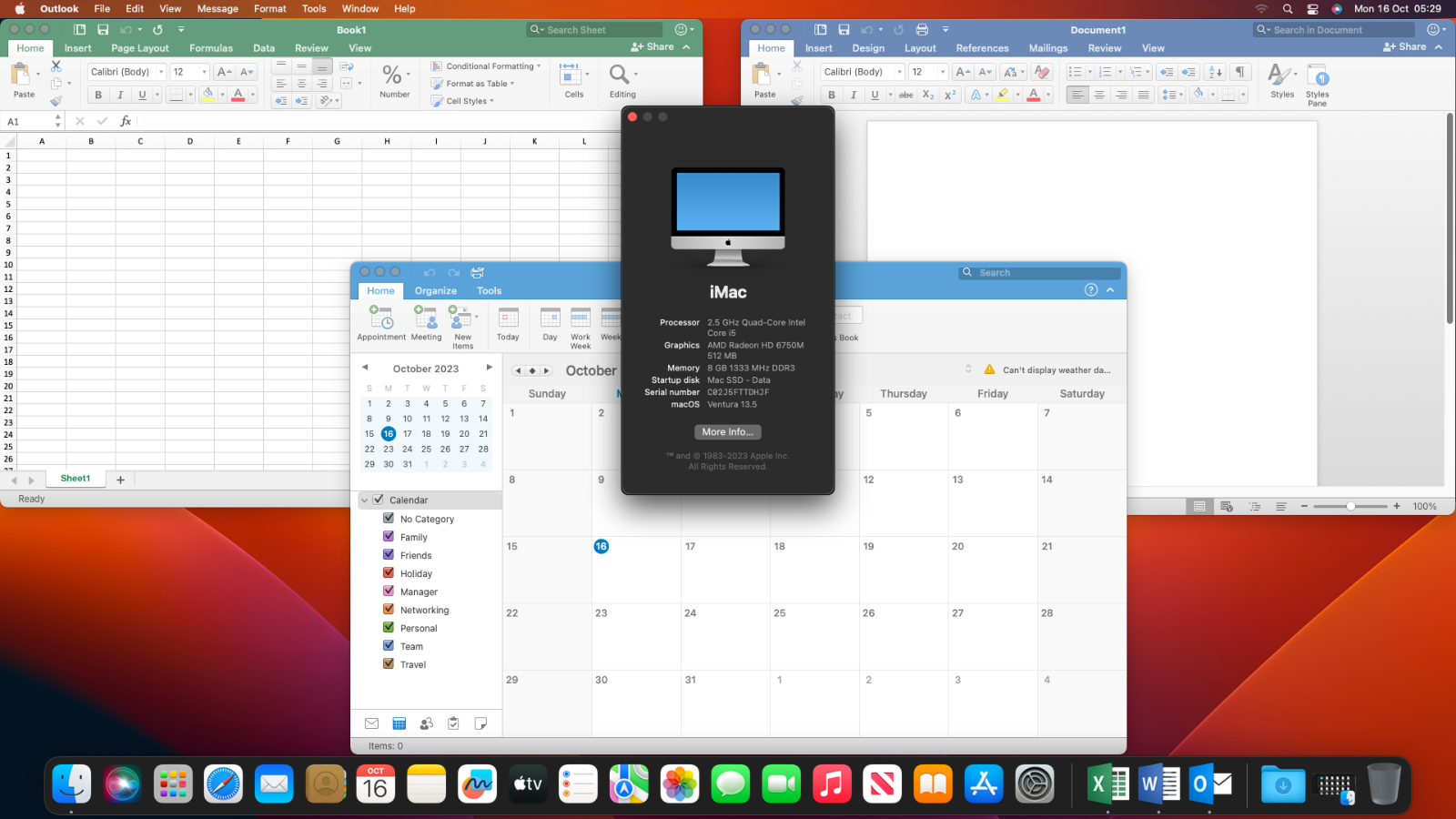
Task: Go to next month in mini calendar
Action: coord(489,368)
